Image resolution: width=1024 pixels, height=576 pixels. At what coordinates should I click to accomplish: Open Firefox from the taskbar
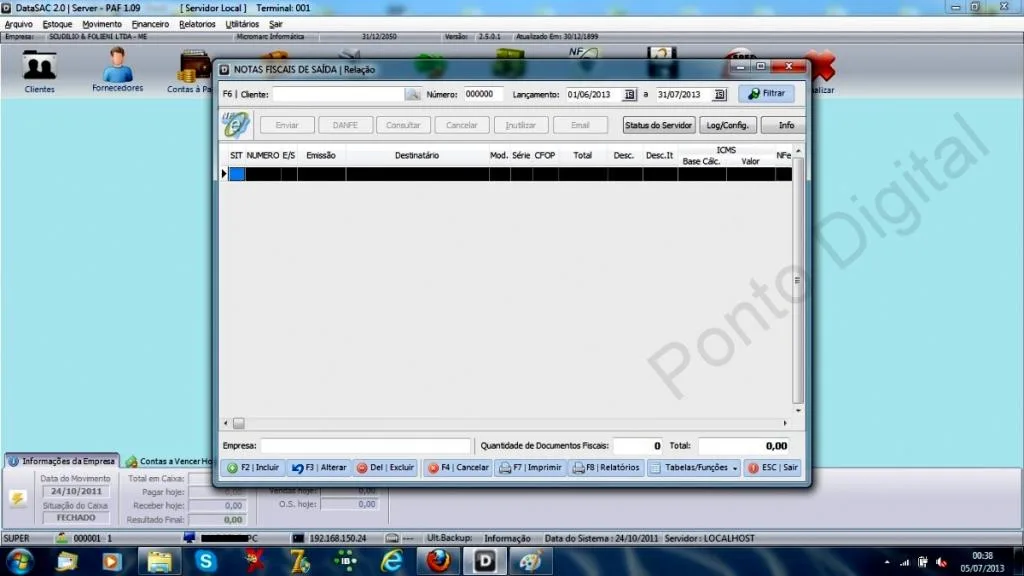[438, 561]
